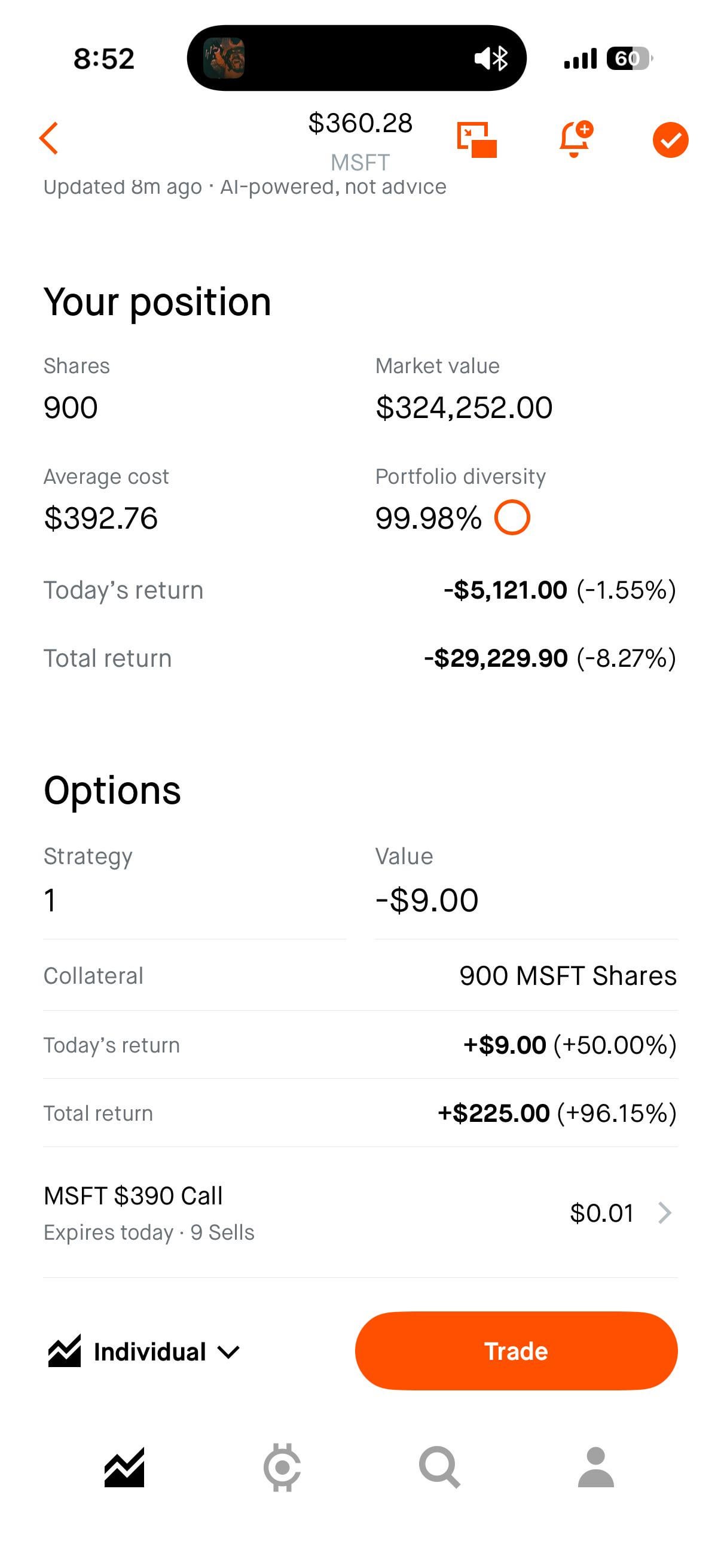Toggle the orange watchlist checkmark
Image resolution: width=721 pixels, height=1568 pixels.
670,140
